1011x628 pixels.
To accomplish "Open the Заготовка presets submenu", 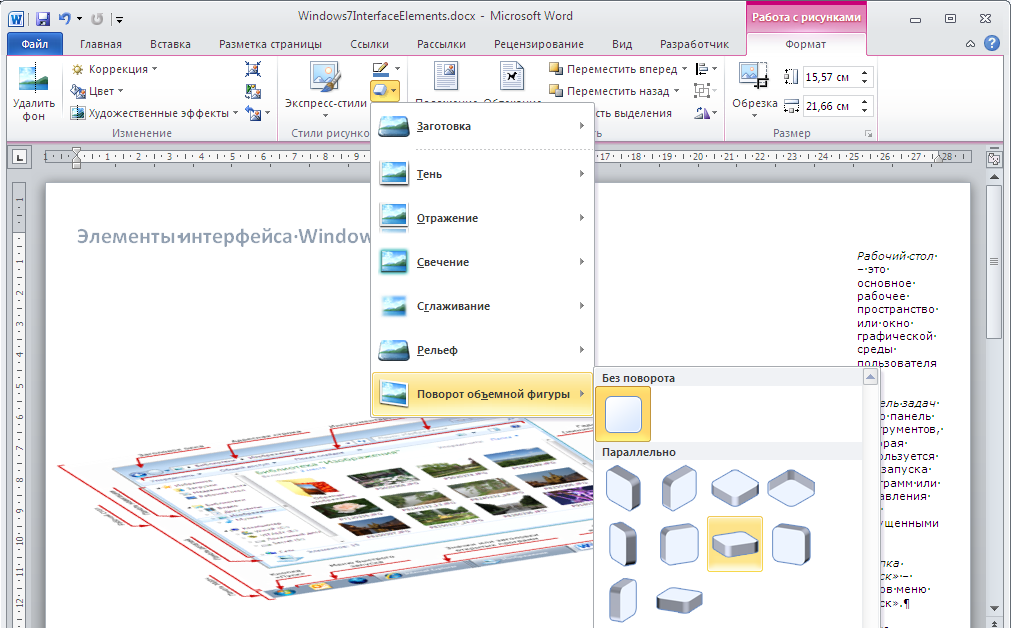I will click(482, 126).
